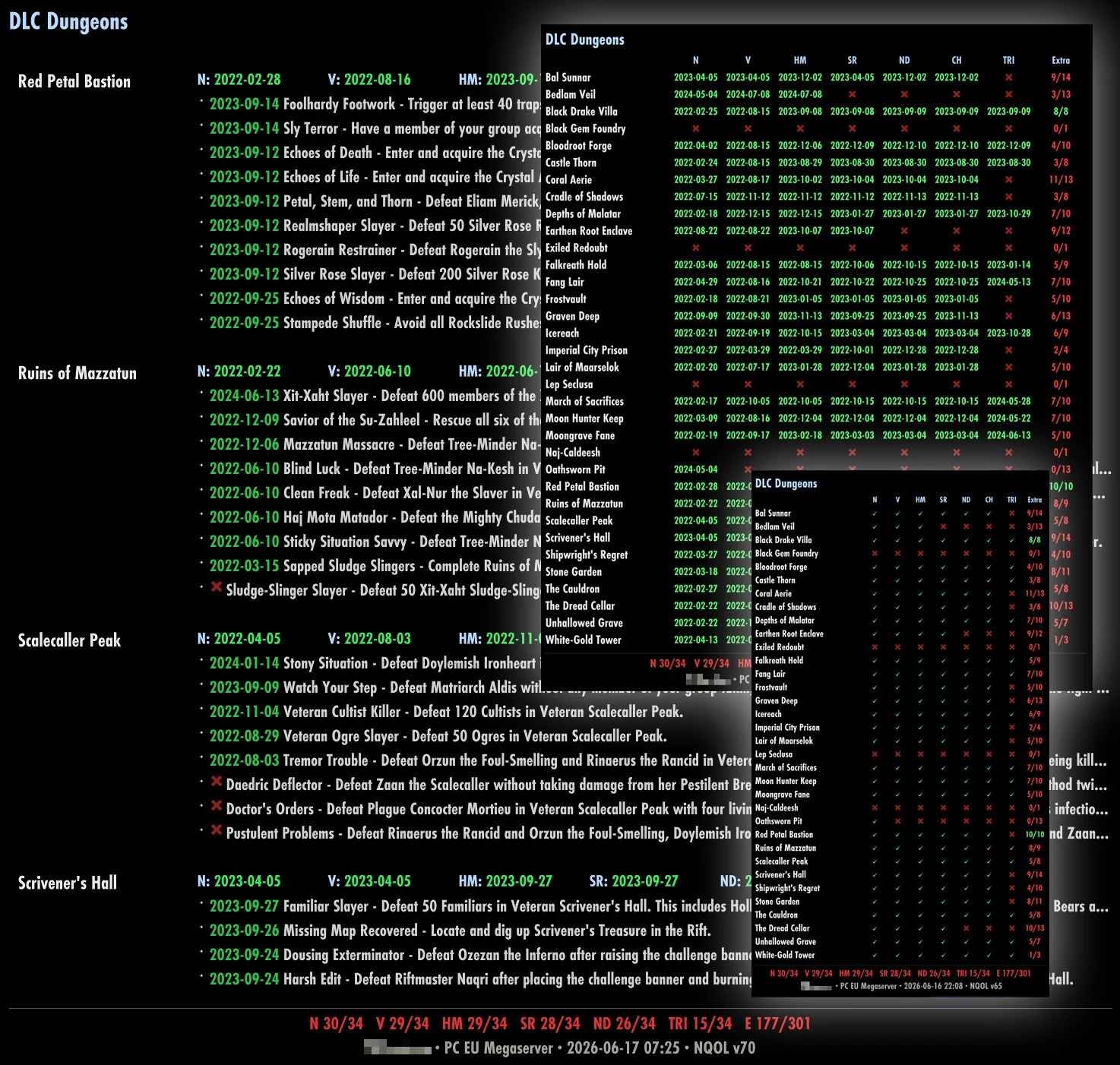Image resolution: width=1120 pixels, height=1065 pixels.
Task: Click Red Petal Bastion's 'V: 2022-08-16' date
Action: pyautogui.click(x=369, y=80)
